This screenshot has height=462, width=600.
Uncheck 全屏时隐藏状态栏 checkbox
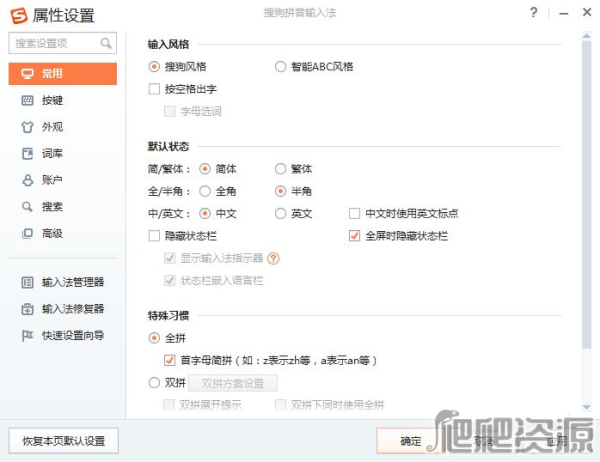(x=354, y=236)
